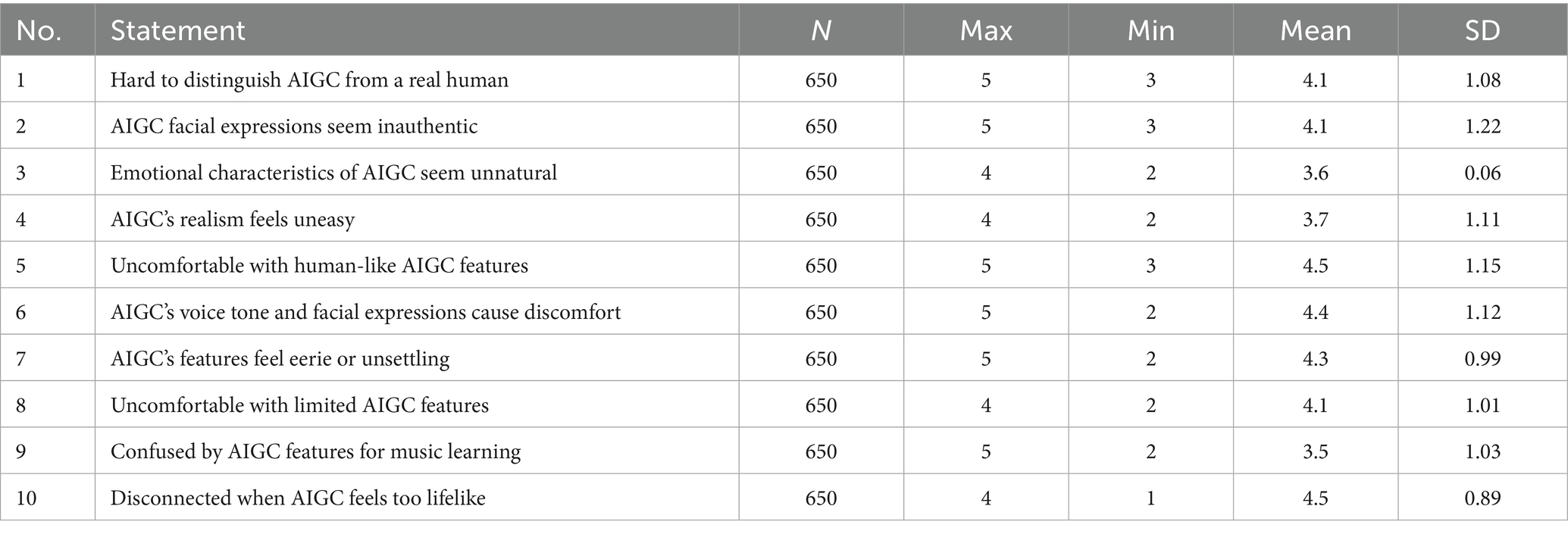
Task: Select the "N" column header
Action: (x=821, y=30)
